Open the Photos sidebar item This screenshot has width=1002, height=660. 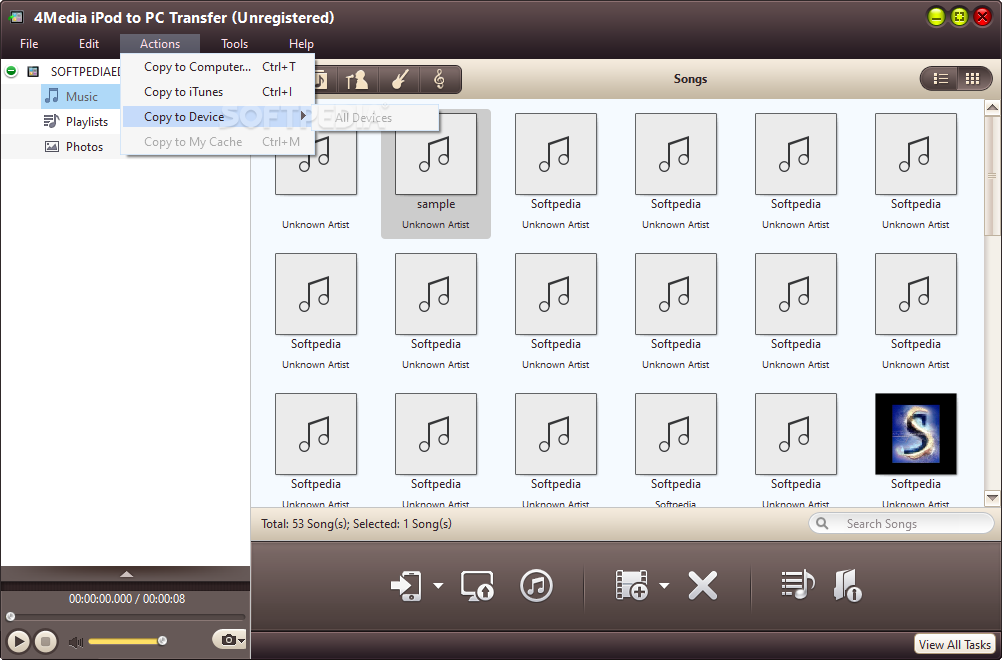(84, 146)
